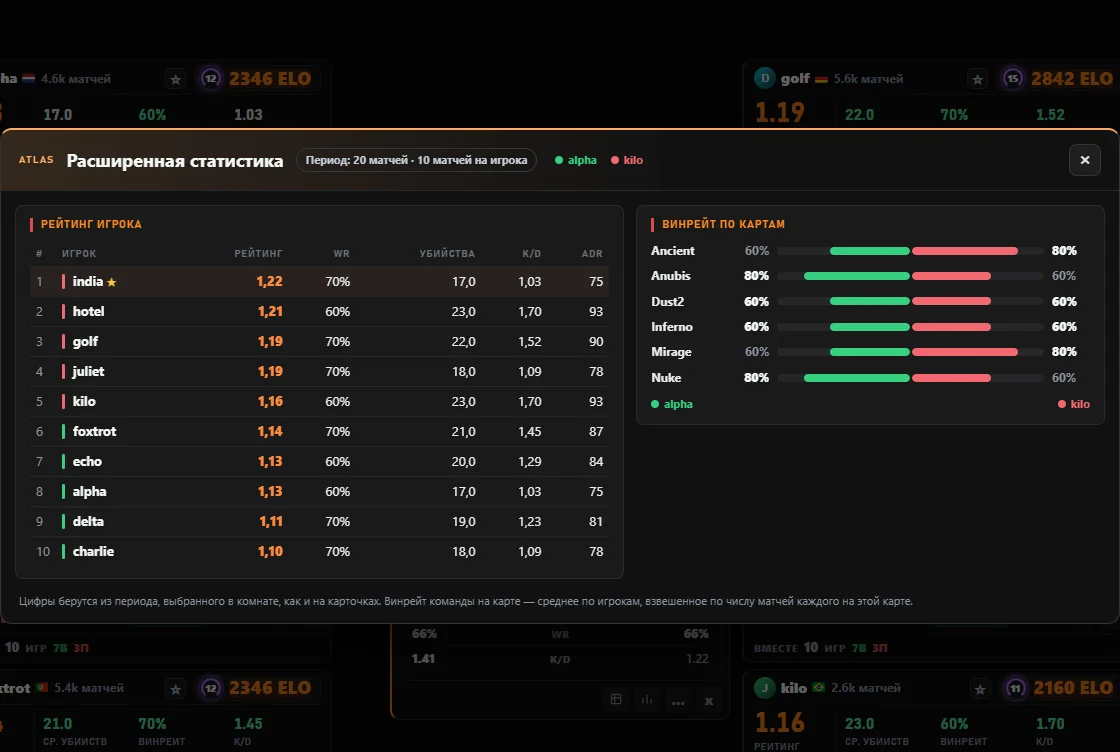Viewport: 1120px width, 752px height.
Task: Click the level 12 badge on the 5.4k матчей card
Action: 211,688
